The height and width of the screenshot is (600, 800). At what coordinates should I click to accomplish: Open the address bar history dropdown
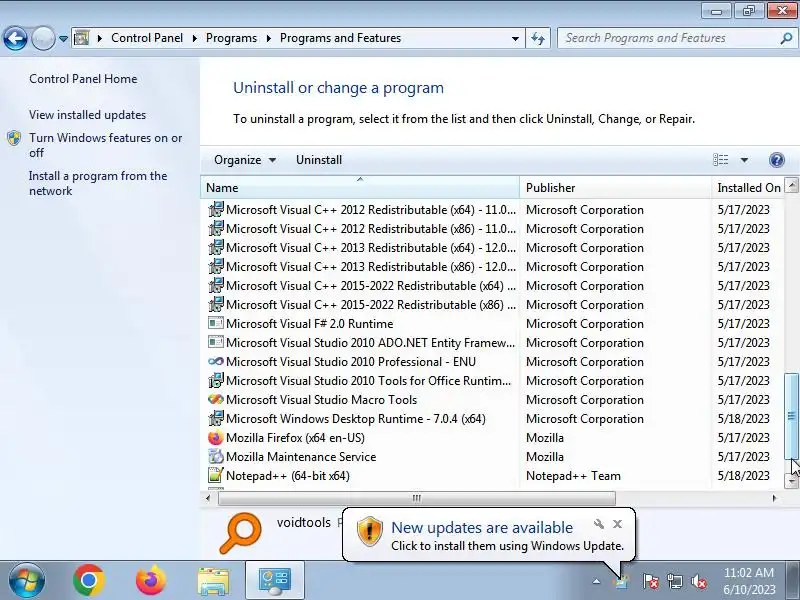coord(515,38)
